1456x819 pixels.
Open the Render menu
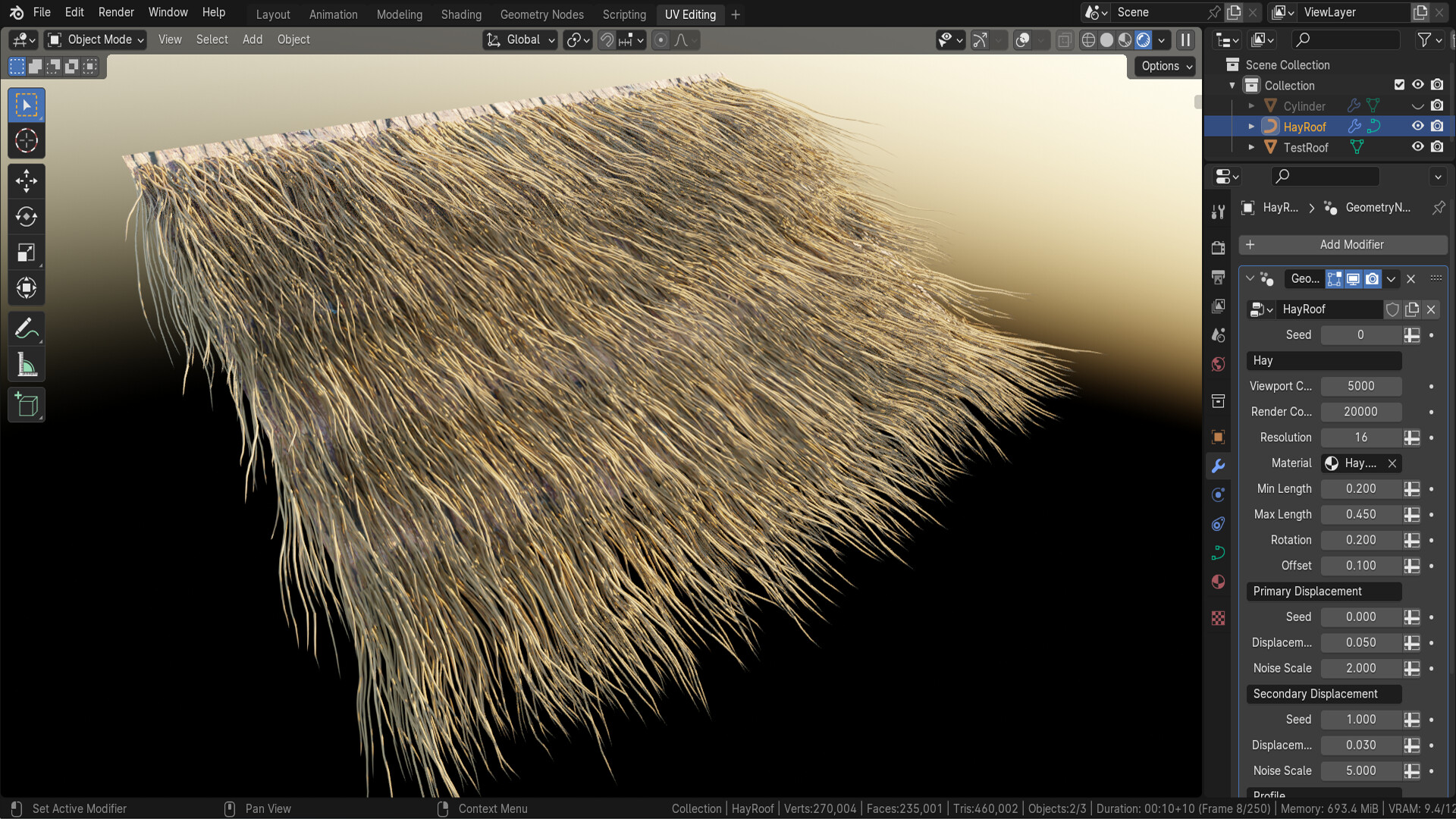click(x=116, y=12)
